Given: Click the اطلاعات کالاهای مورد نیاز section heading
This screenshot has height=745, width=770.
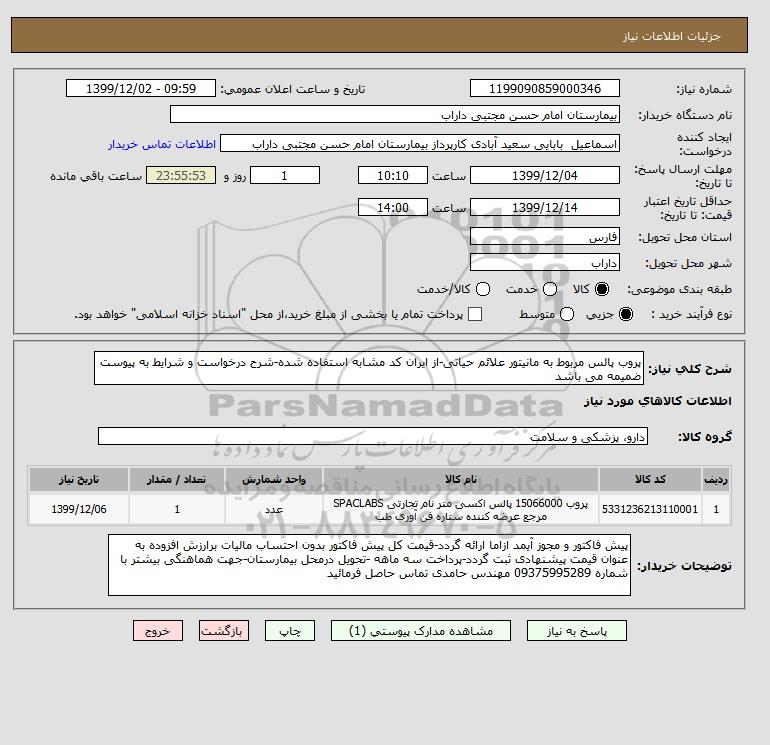Looking at the screenshot, I should (658, 401).
